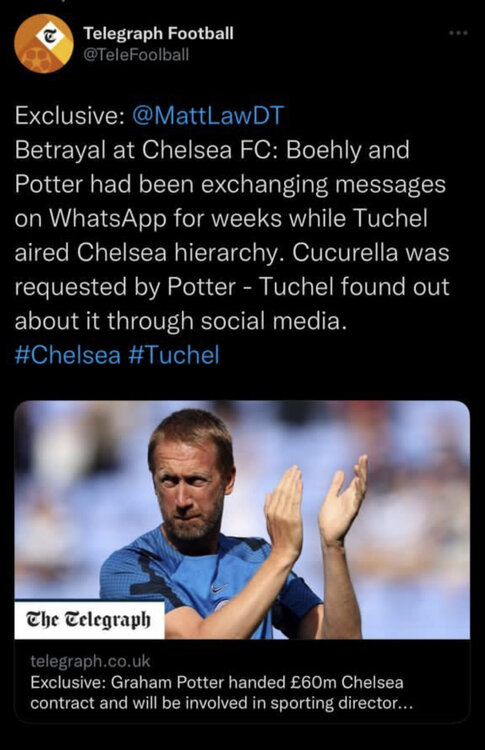Screen dimensions: 485x750
Task: Open the three-dot more options menu
Action: [x=458, y=33]
